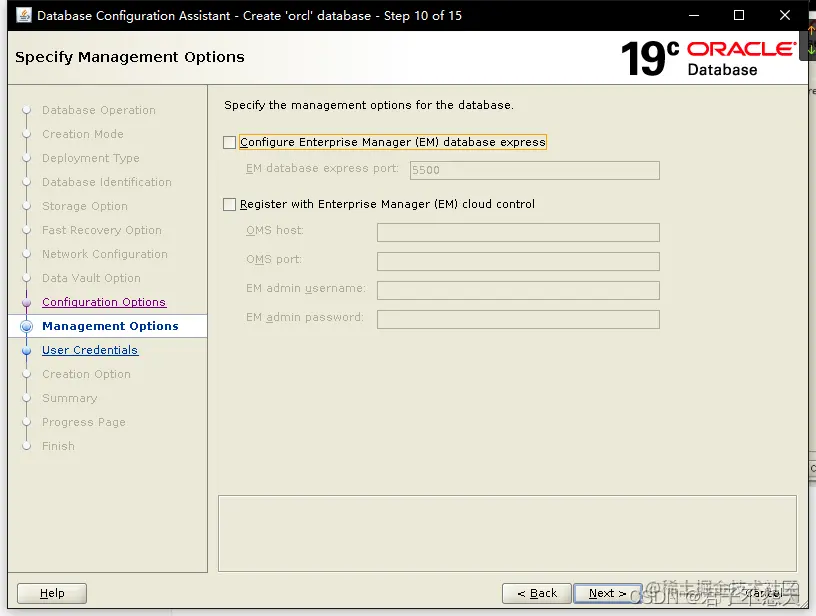Click the Network Configuration step text
This screenshot has height=616, width=816.
(105, 254)
